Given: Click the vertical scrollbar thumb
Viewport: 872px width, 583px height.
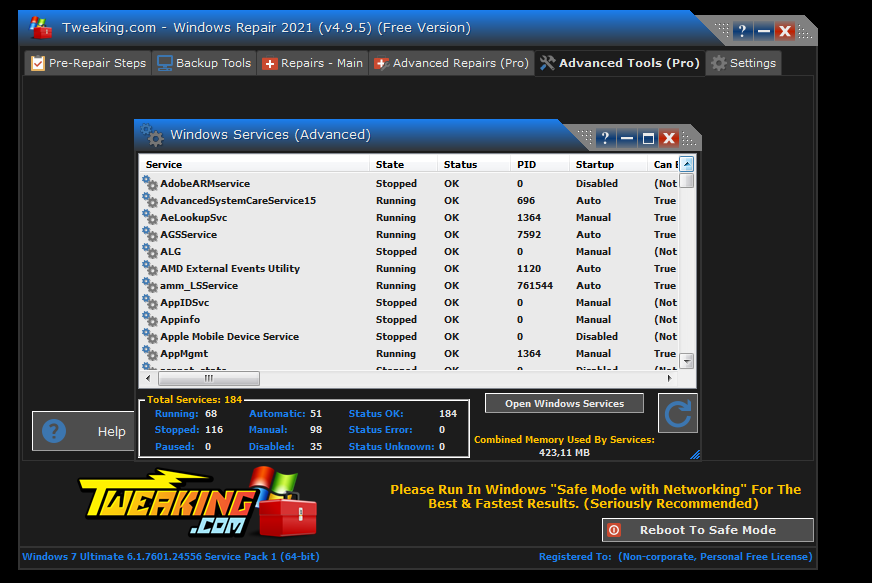Looking at the screenshot, I should (x=687, y=181).
